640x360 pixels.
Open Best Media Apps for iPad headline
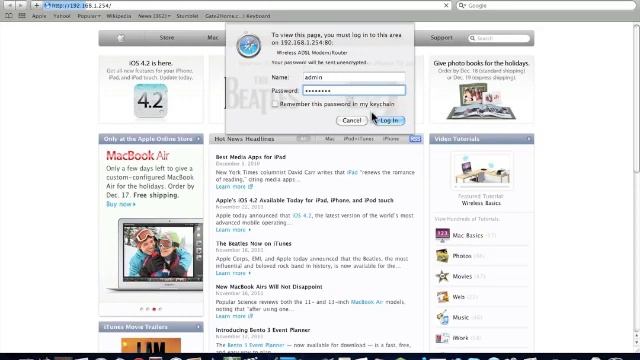(251, 157)
